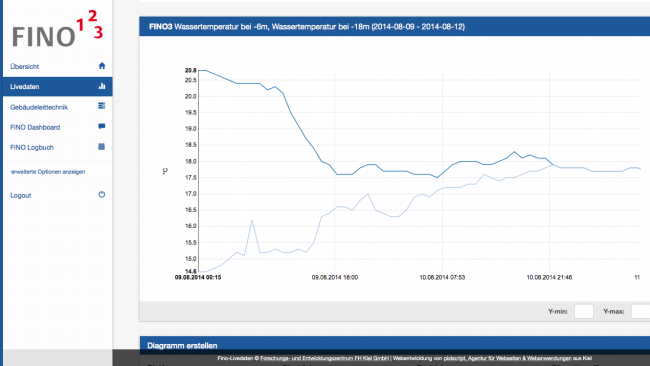Click x-axis label 09.08.2014 18:00
Screen dimensions: 650x366
pos(335,277)
